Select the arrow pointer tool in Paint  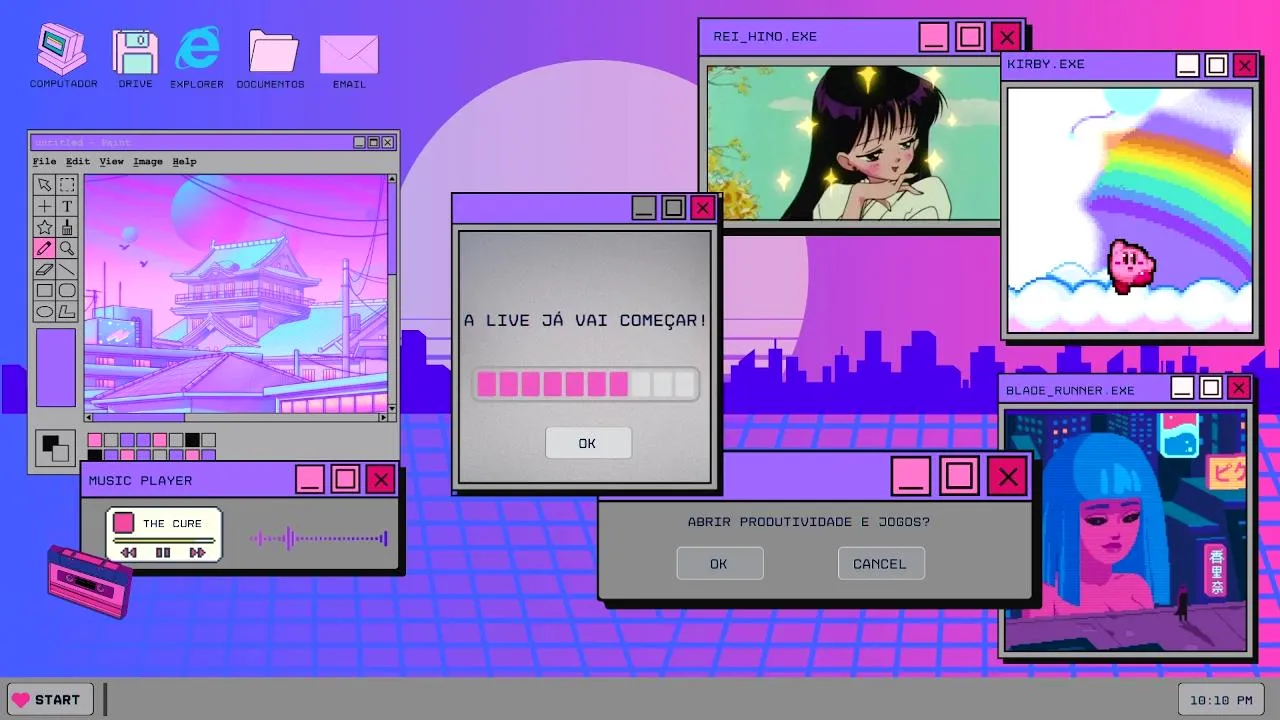click(44, 185)
